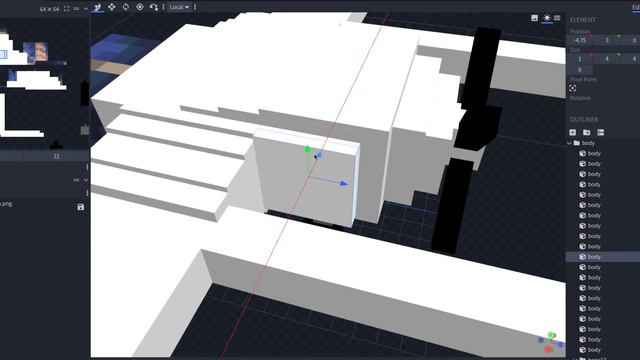Edit Position Y field showing 3
The height and width of the screenshot is (360, 640).
607,40
